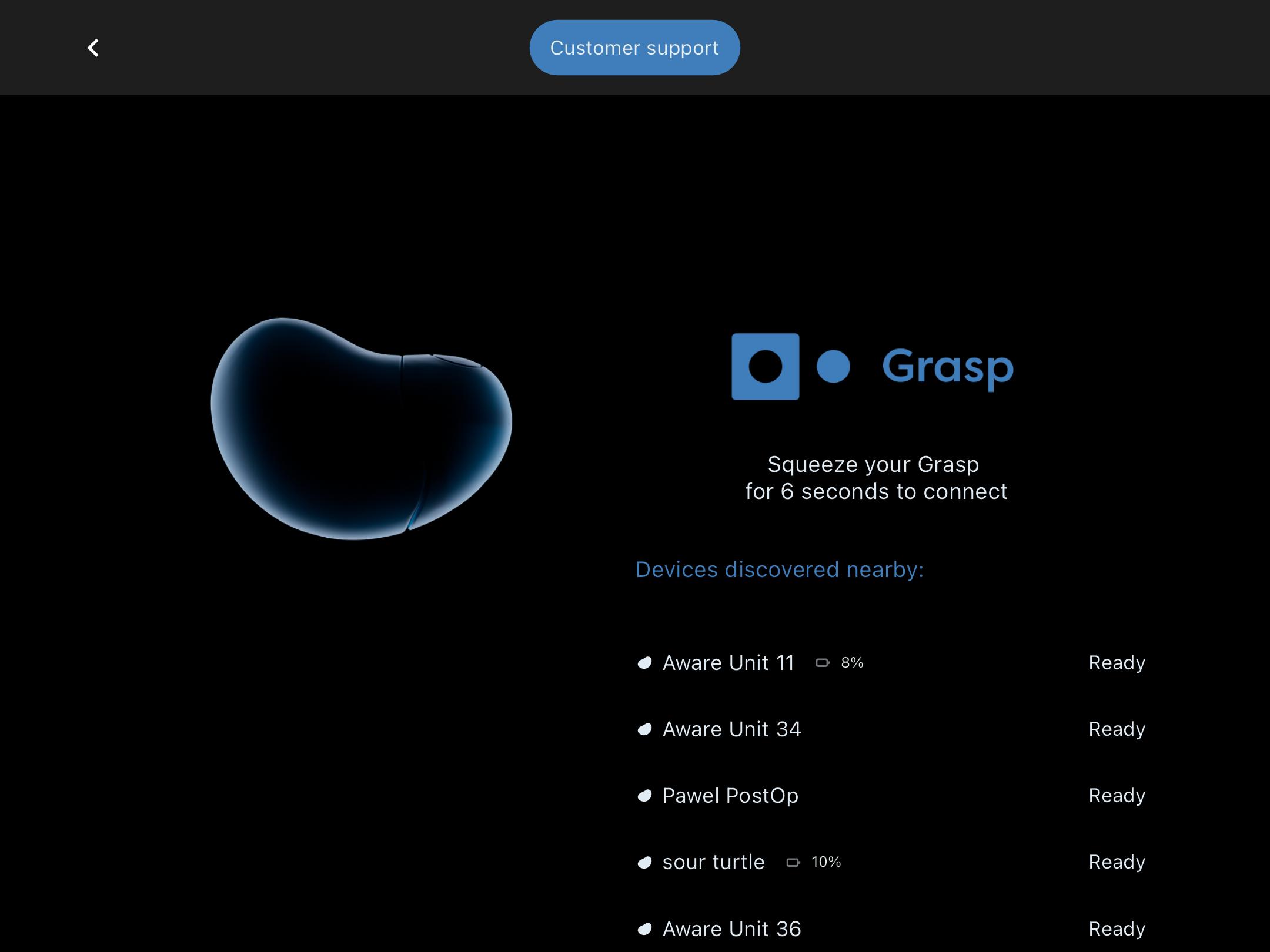
Task: Click the Grasp wordmark
Action: tap(948, 368)
